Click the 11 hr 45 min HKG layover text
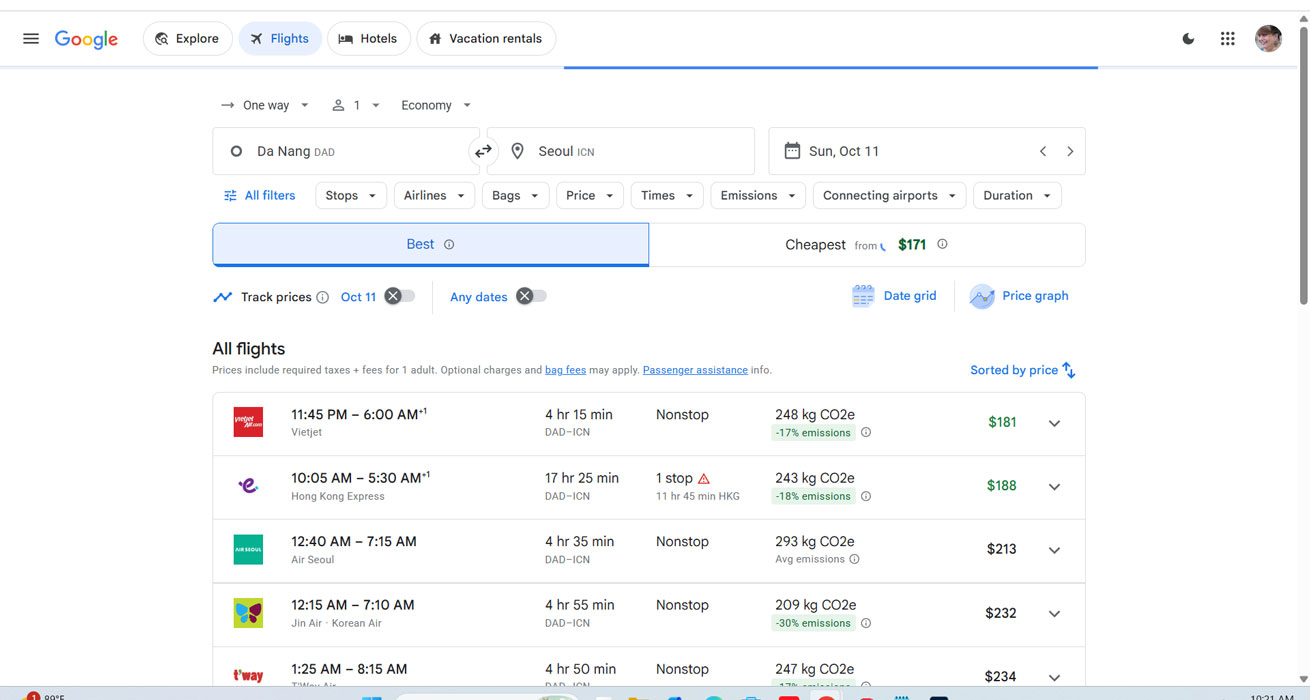This screenshot has height=700, width=1310. coord(698,496)
